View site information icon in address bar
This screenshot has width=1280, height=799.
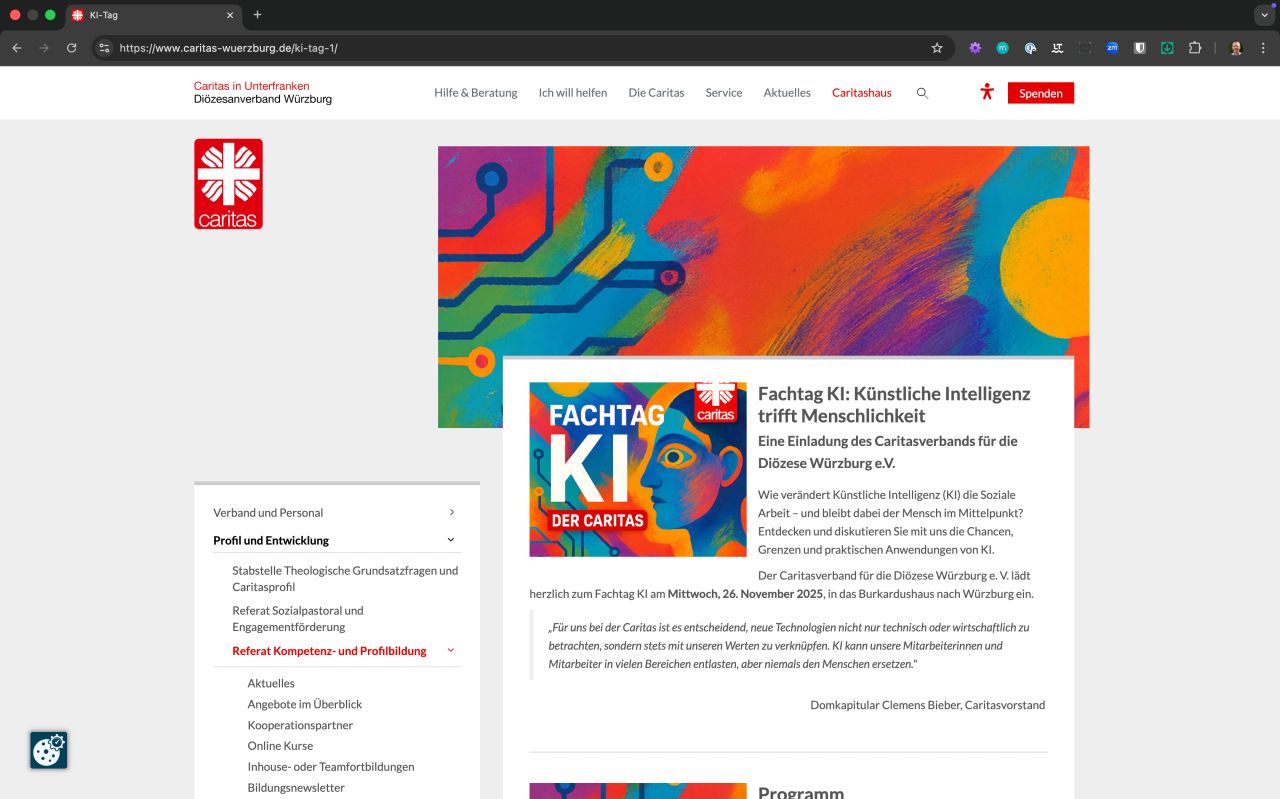(104, 48)
